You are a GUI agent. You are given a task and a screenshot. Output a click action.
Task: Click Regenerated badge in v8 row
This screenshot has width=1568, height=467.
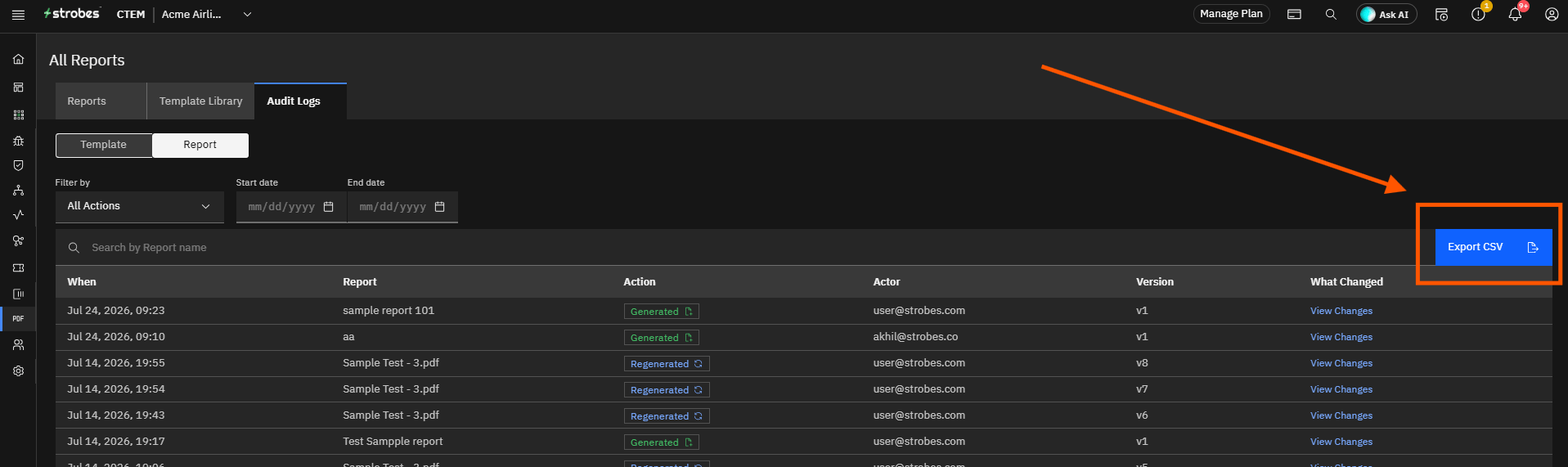coord(667,364)
